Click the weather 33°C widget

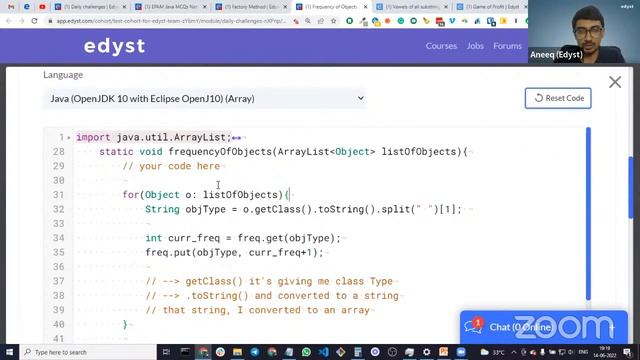(x=492, y=352)
